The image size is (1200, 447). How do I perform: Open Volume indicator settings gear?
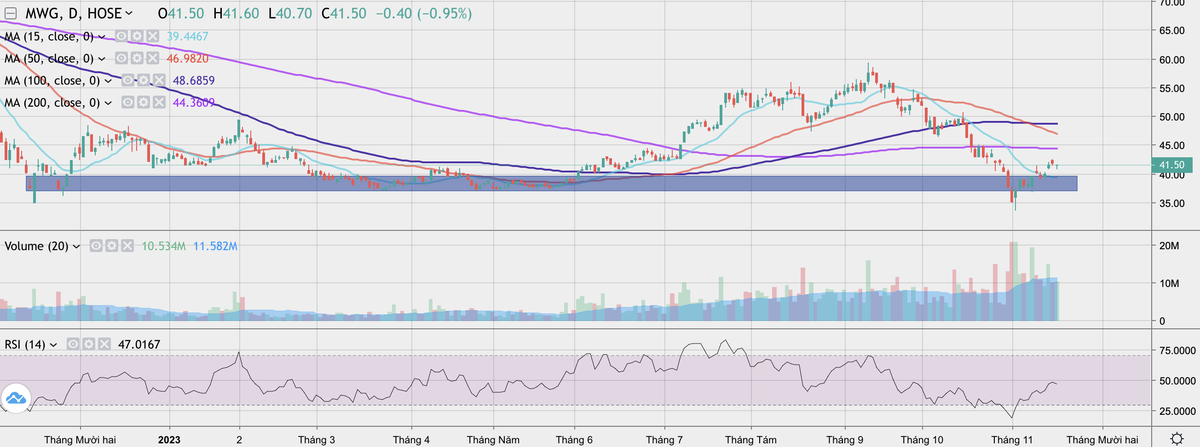[111, 245]
